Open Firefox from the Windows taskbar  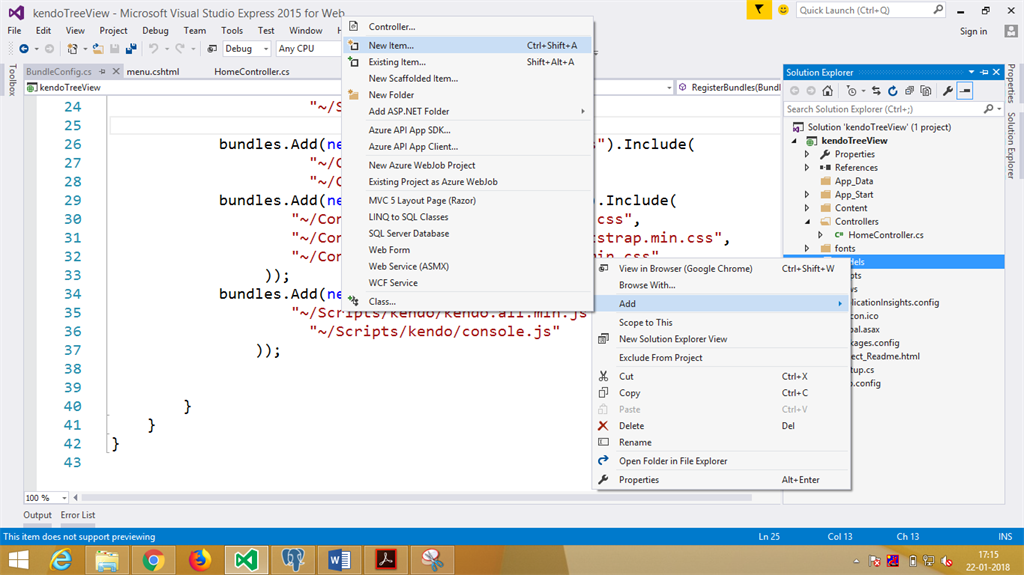pos(200,558)
